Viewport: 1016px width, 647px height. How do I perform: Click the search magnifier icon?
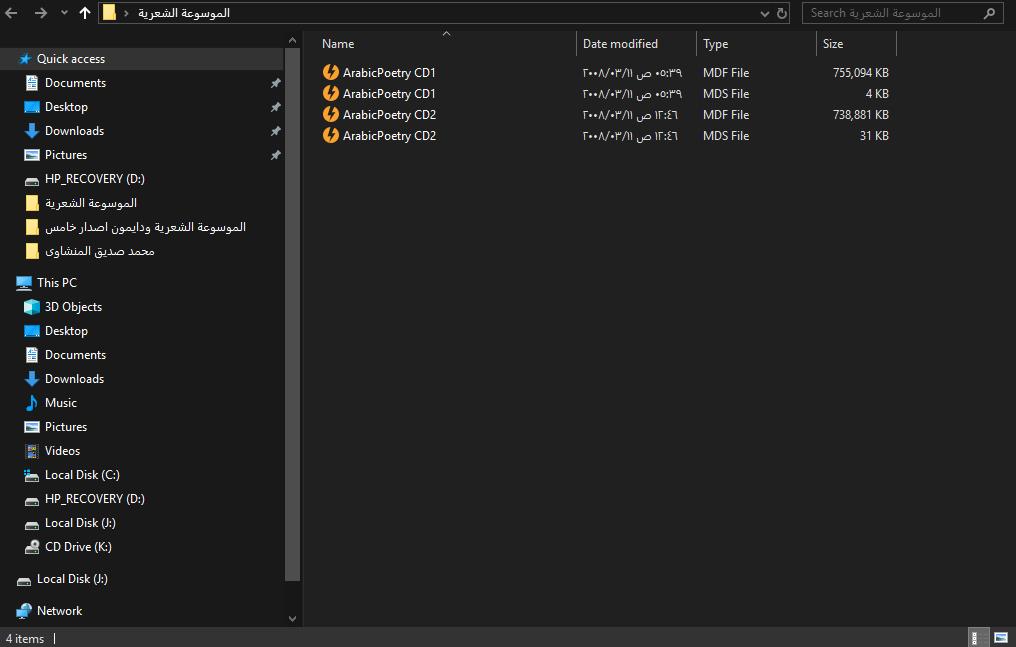[990, 13]
